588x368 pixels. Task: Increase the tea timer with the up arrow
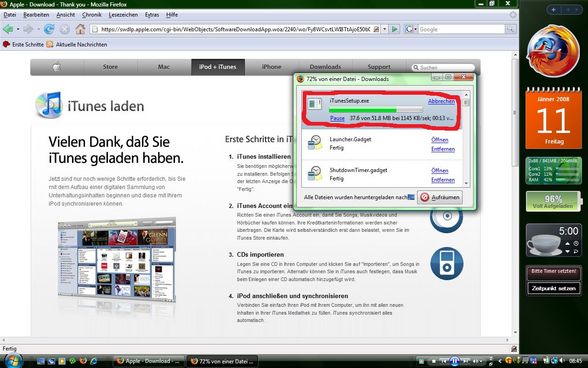tap(567, 244)
